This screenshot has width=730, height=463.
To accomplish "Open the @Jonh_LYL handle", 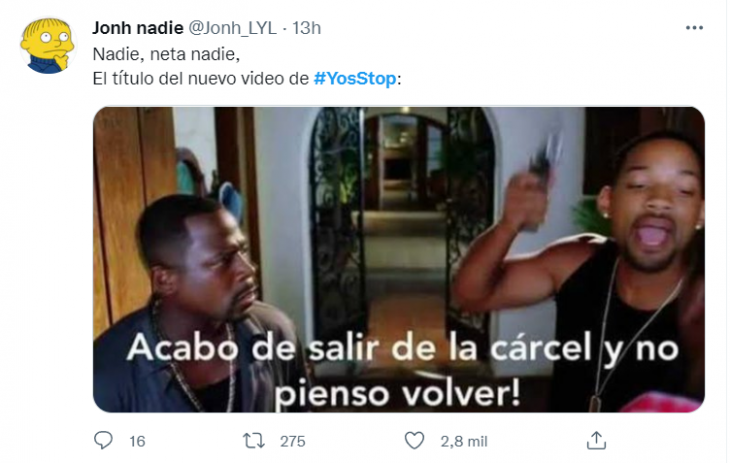I will coord(232,28).
